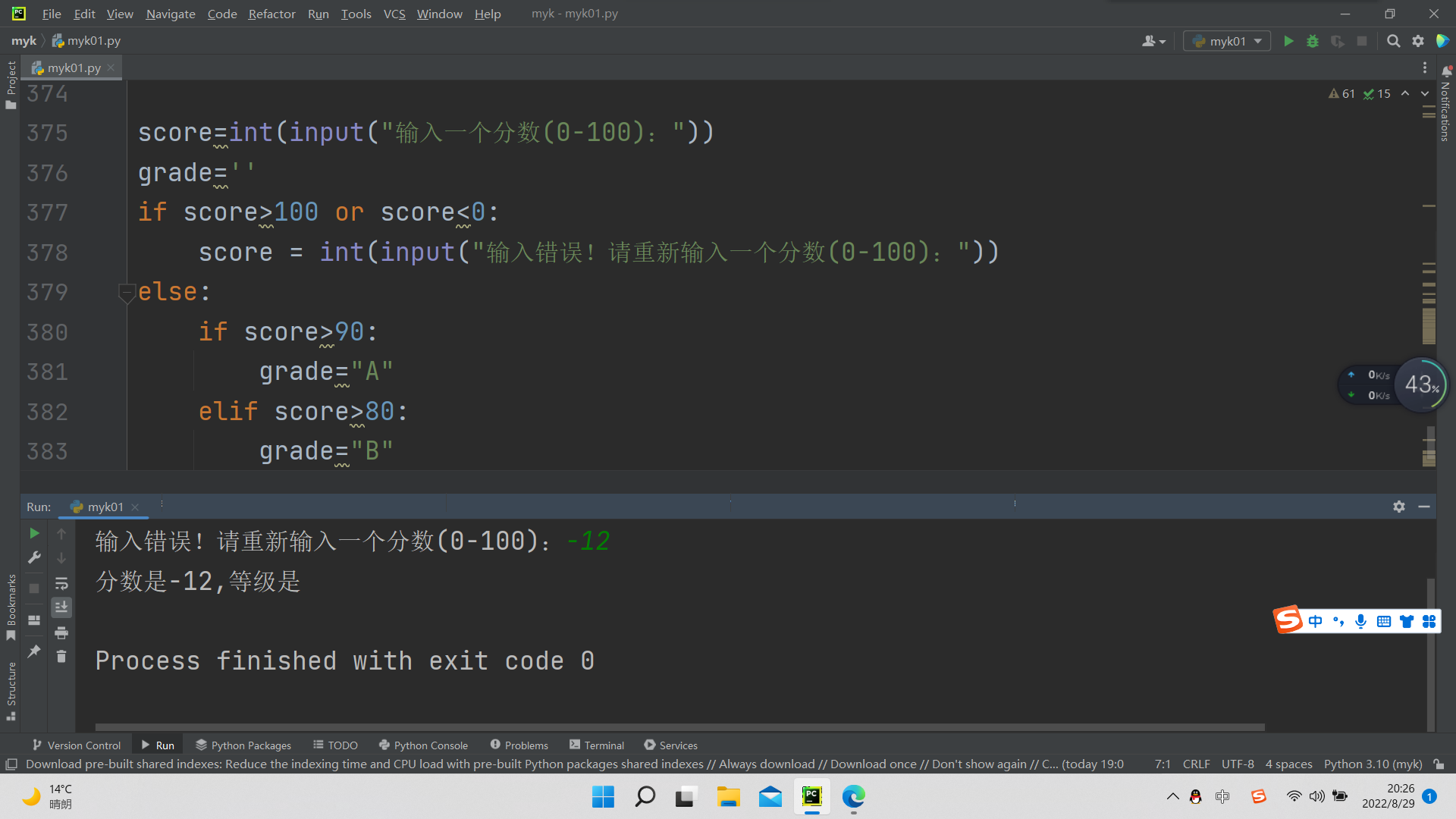Hide the Run tool window
The width and height of the screenshot is (1456, 819).
(1424, 507)
